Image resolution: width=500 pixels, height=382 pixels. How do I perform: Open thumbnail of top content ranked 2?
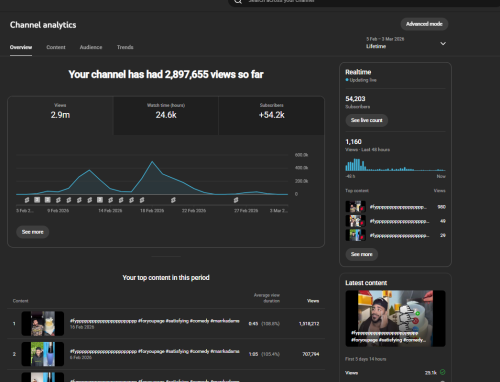pyautogui.click(x=43, y=354)
